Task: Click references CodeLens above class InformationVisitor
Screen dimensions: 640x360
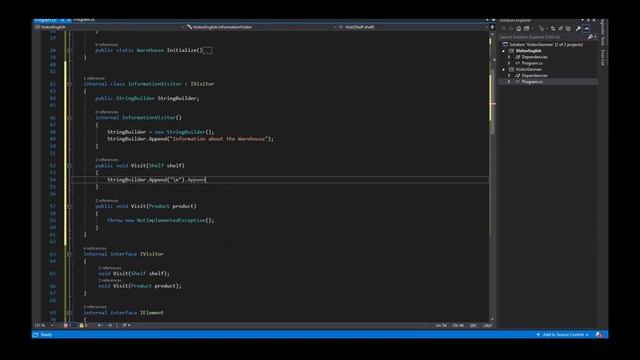Action: tap(94, 78)
